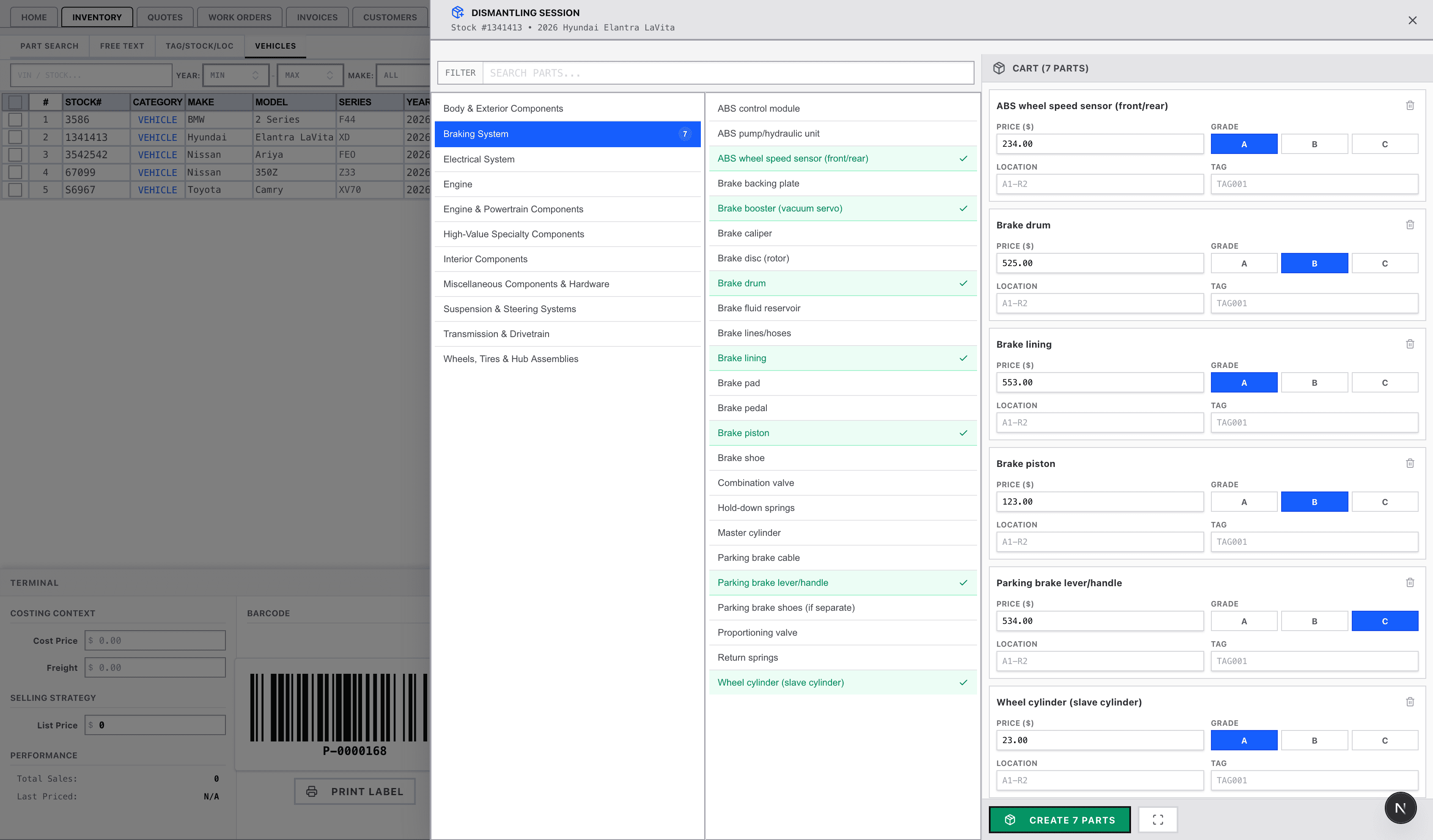This screenshot has width=1433, height=840.
Task: Open the VEHICLE link for stock 1341413
Action: tap(157, 137)
